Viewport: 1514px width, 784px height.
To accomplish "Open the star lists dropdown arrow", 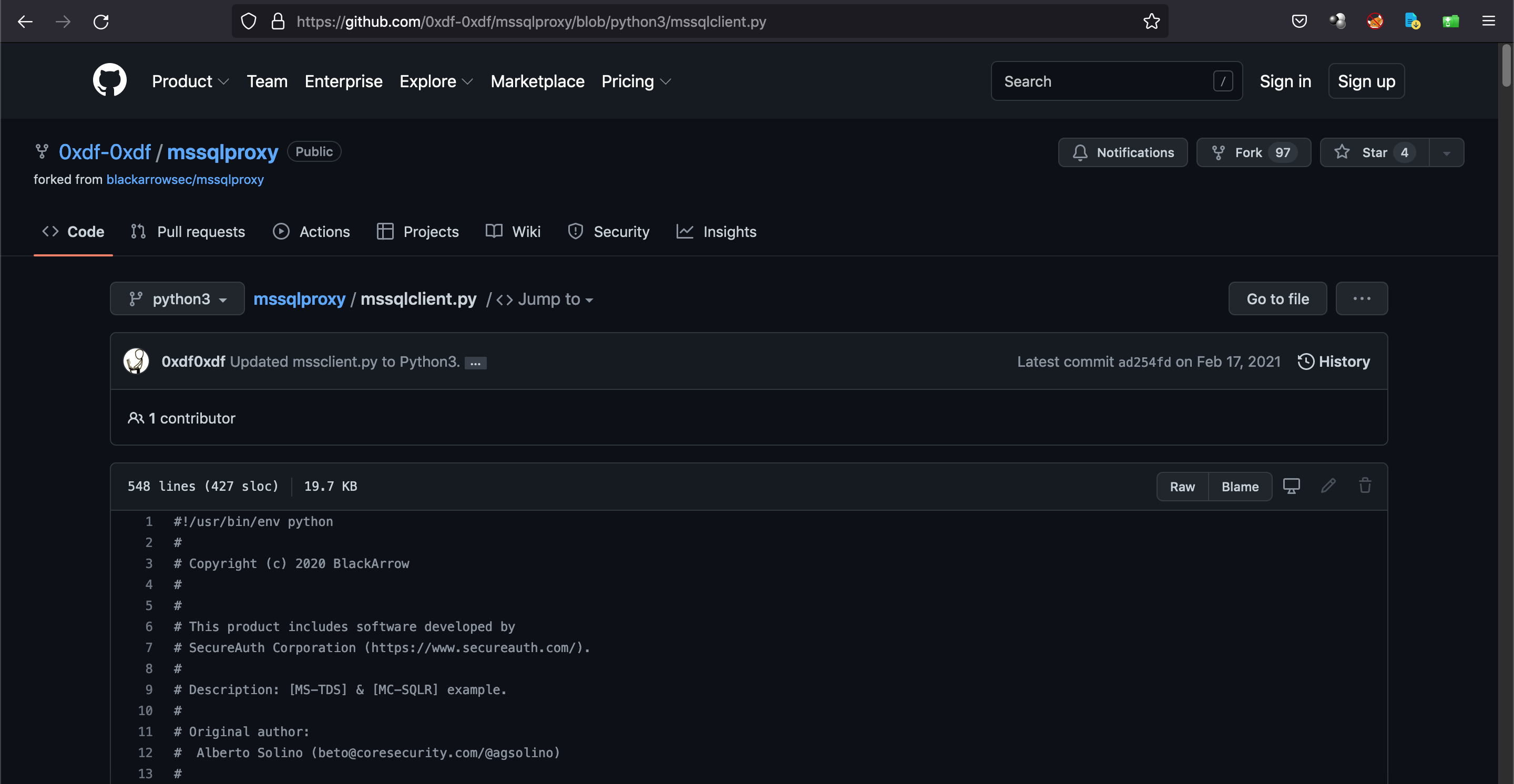I will click(1446, 152).
